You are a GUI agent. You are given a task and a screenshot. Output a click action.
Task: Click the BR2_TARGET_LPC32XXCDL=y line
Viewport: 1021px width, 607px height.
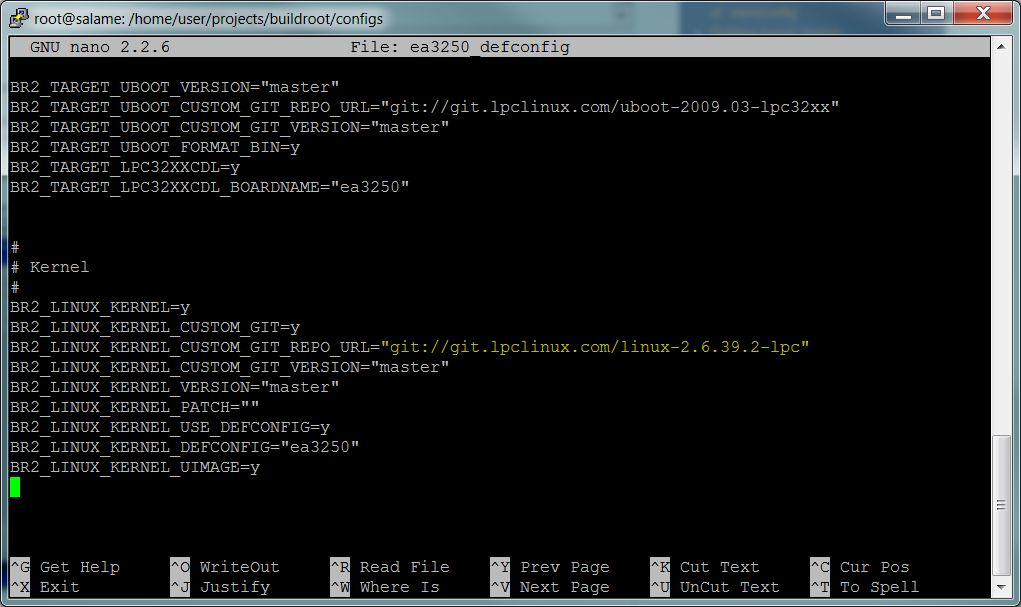125,167
